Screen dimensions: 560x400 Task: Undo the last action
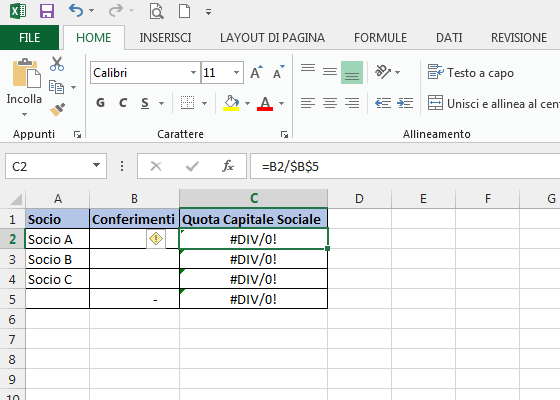coord(76,11)
